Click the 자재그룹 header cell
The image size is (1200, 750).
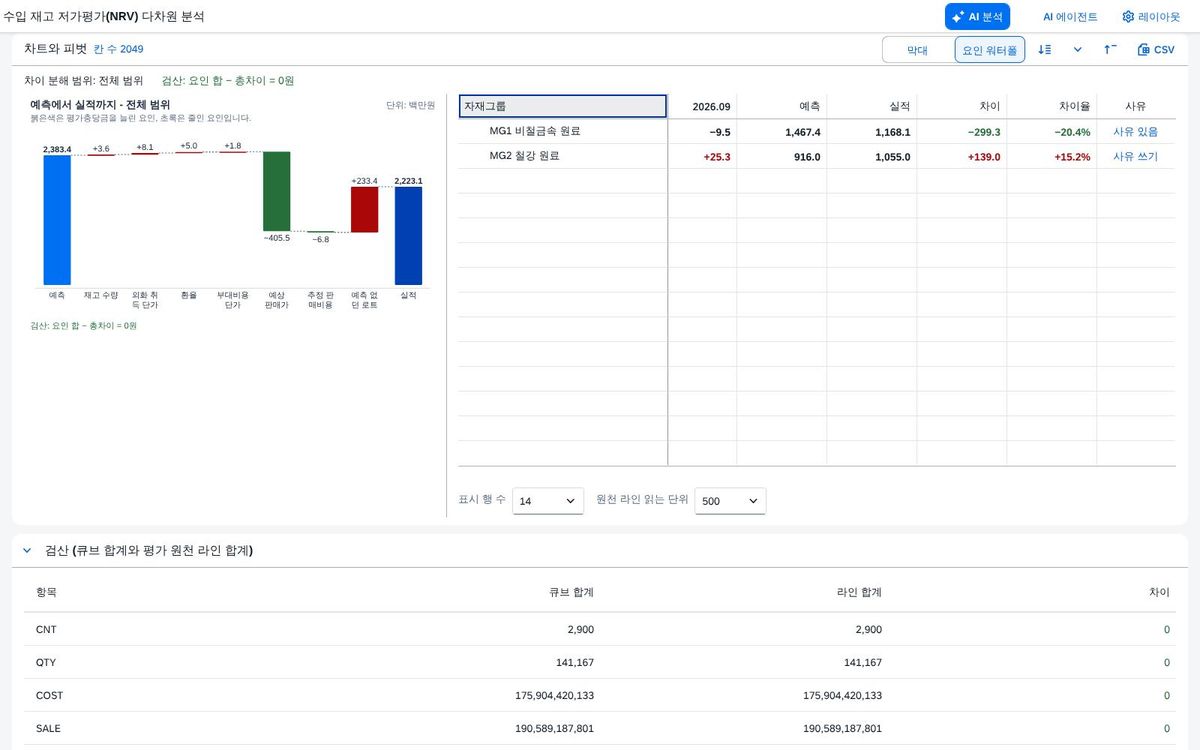[563, 106]
